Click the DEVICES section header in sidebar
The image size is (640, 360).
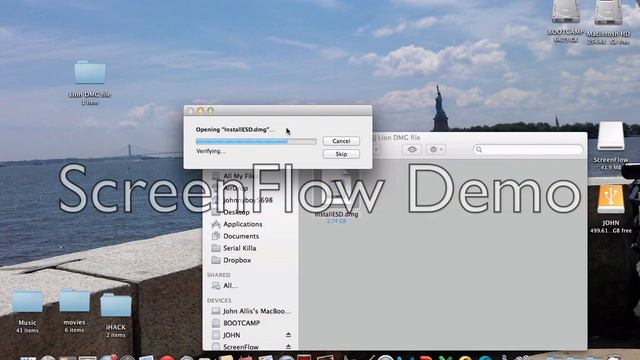(x=219, y=300)
